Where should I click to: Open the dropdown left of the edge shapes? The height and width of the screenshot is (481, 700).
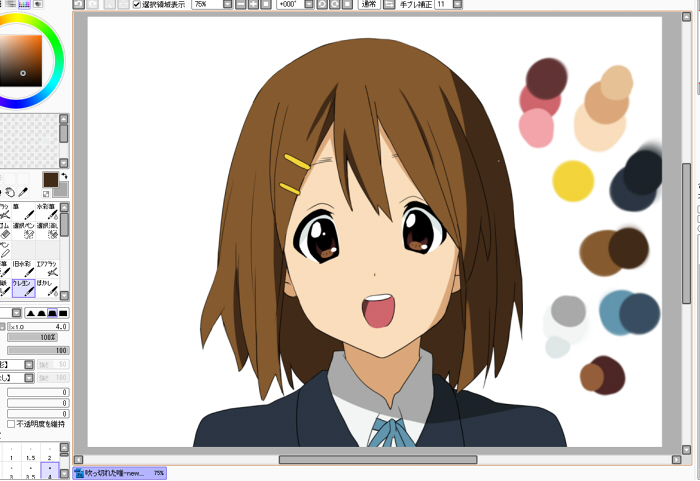tap(17, 313)
